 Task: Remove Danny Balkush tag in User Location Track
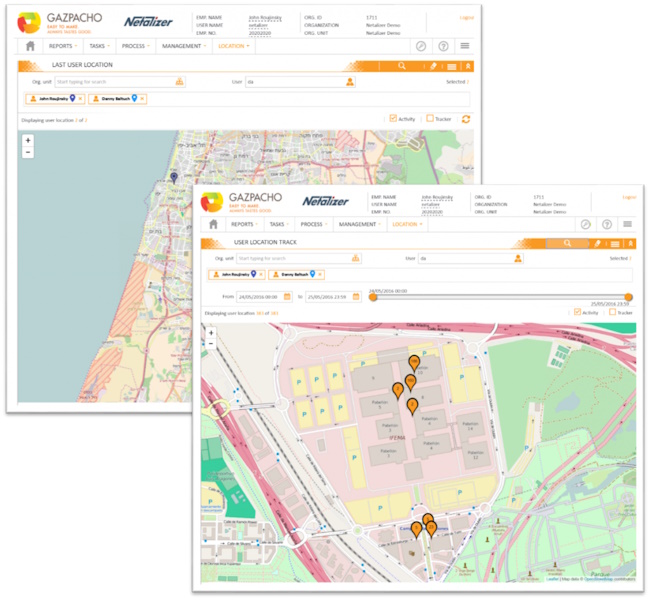tap(321, 274)
